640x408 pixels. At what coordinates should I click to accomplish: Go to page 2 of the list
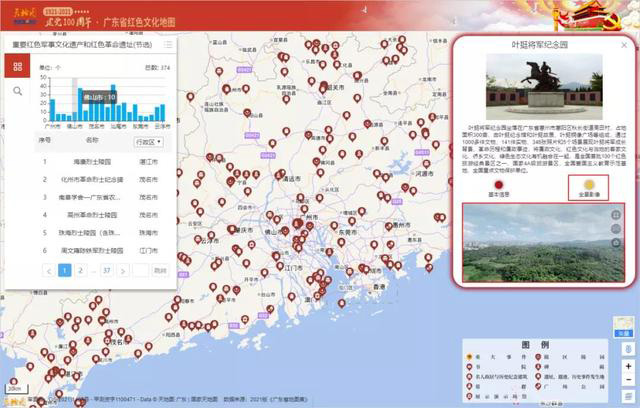80,270
